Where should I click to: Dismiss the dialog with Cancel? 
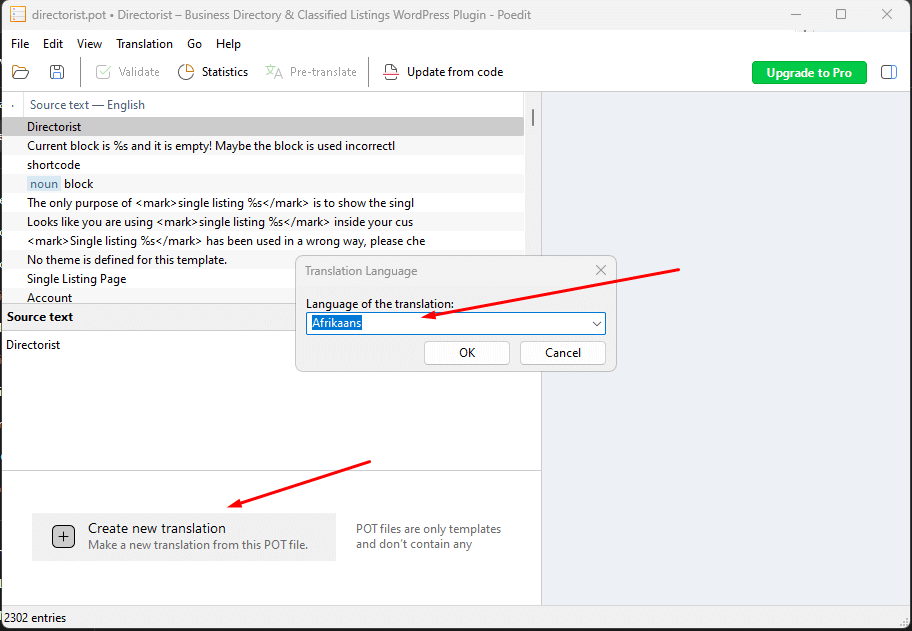point(562,352)
